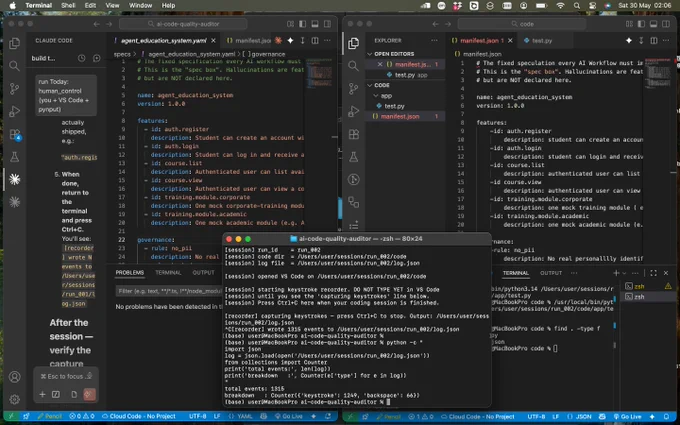Click problems filter input field

169,291
